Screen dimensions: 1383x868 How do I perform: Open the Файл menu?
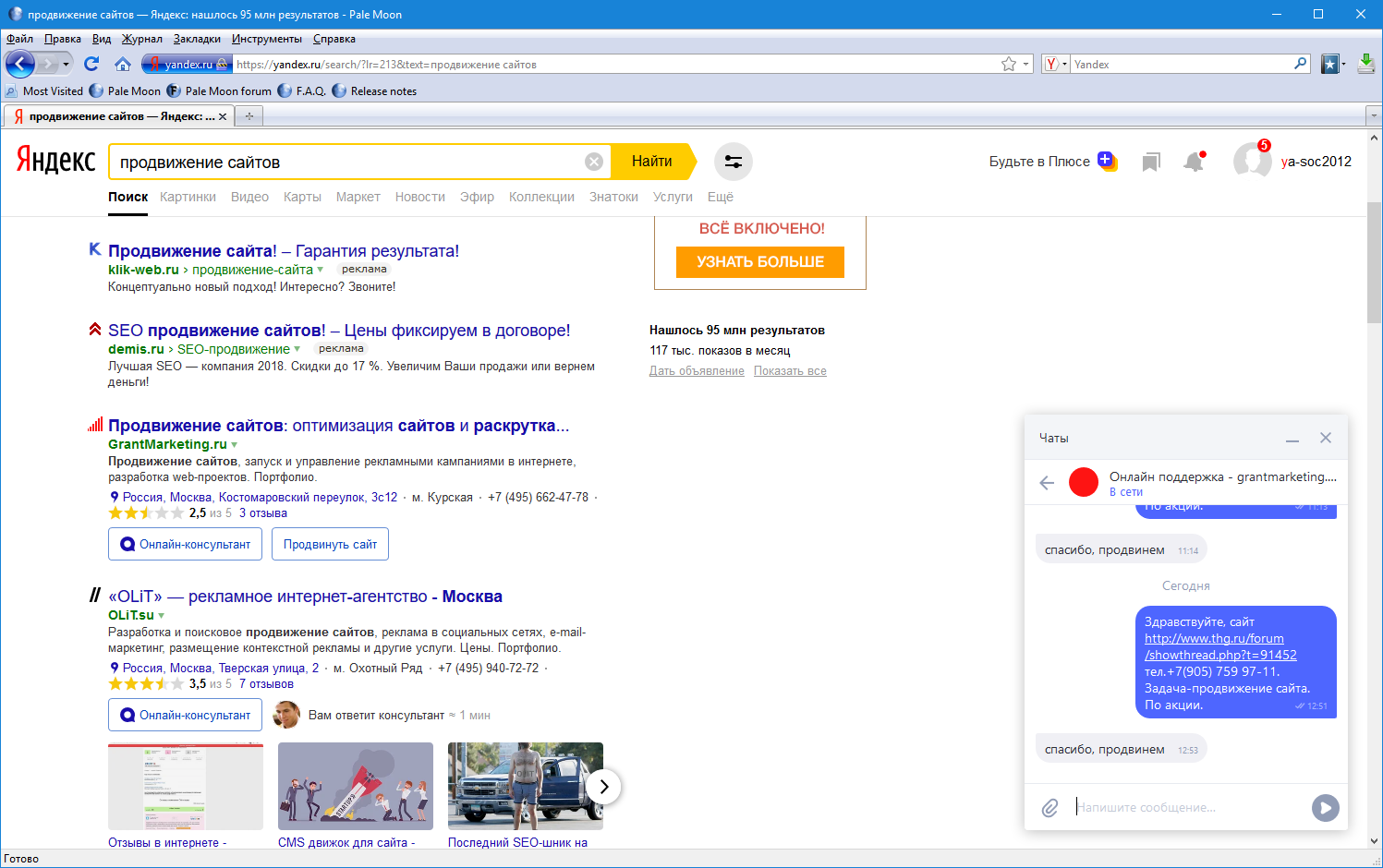19,39
